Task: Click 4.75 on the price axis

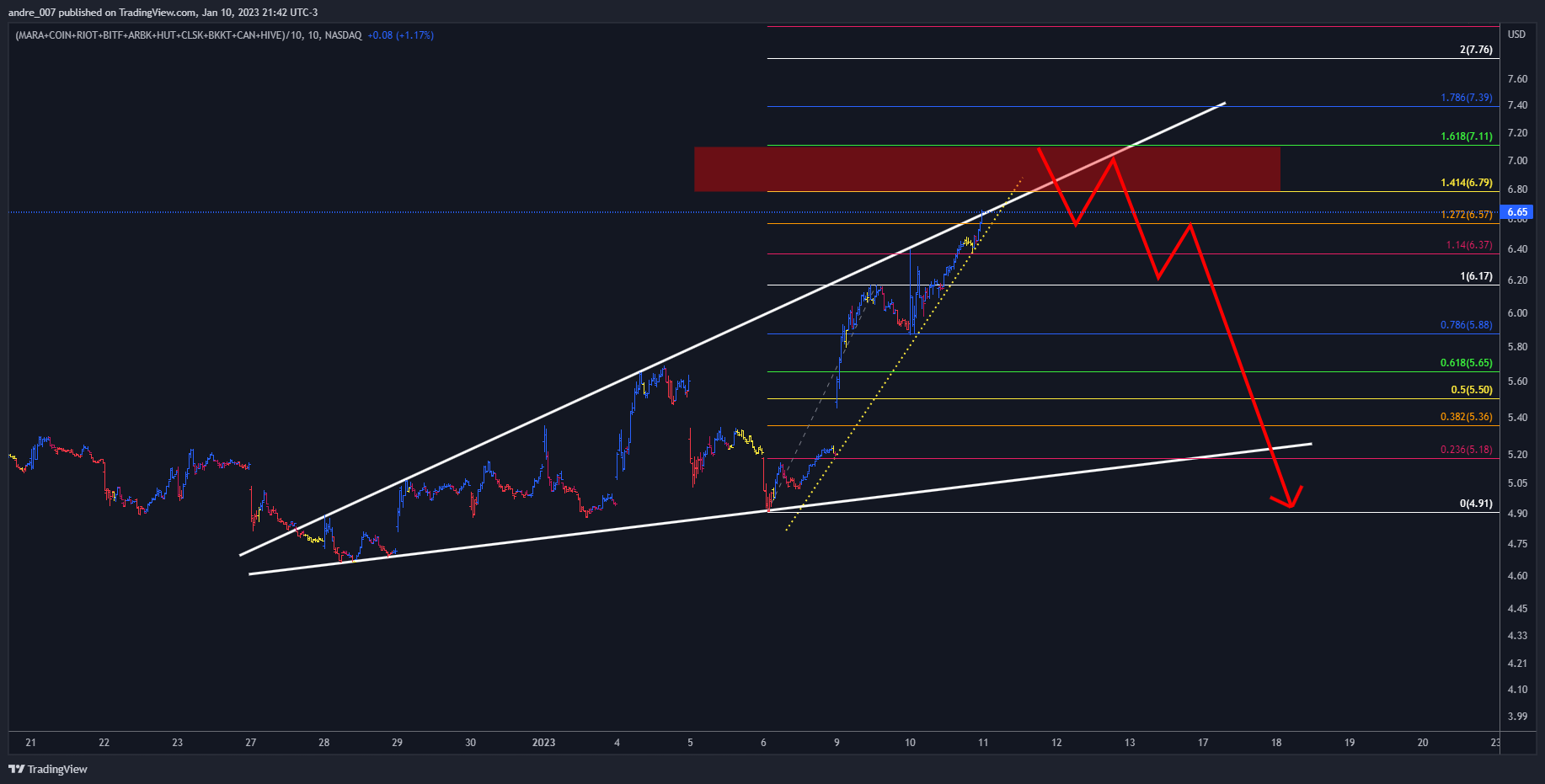Action: 1517,544
